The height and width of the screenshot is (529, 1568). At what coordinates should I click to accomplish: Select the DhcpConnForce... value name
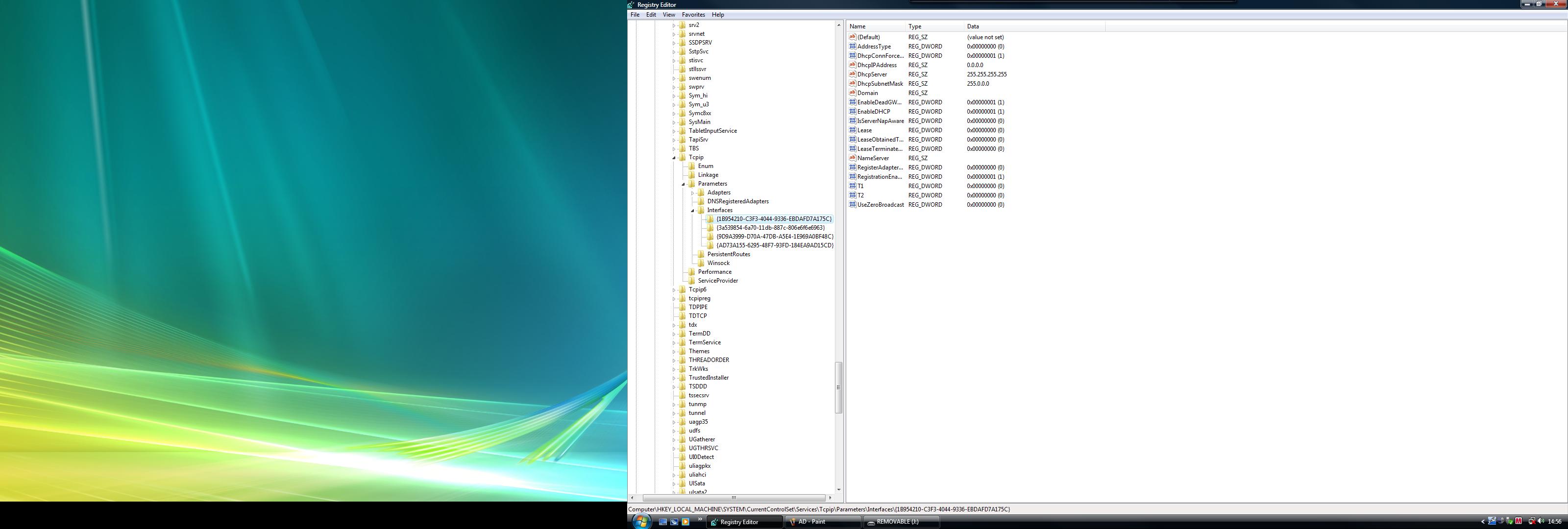tap(880, 55)
